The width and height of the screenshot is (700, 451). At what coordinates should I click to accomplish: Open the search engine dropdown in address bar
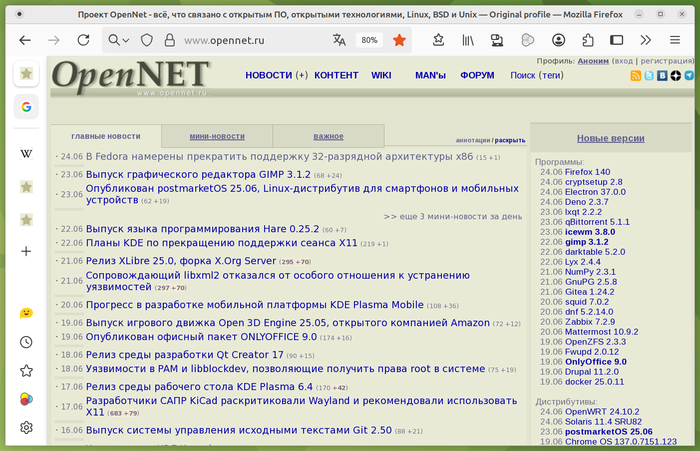[118, 40]
